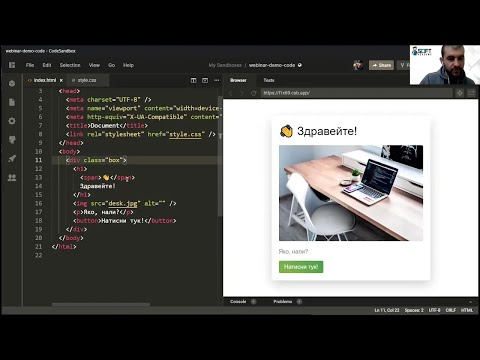Click the title Document code line
This screenshot has height=360, width=480.
click(107, 126)
